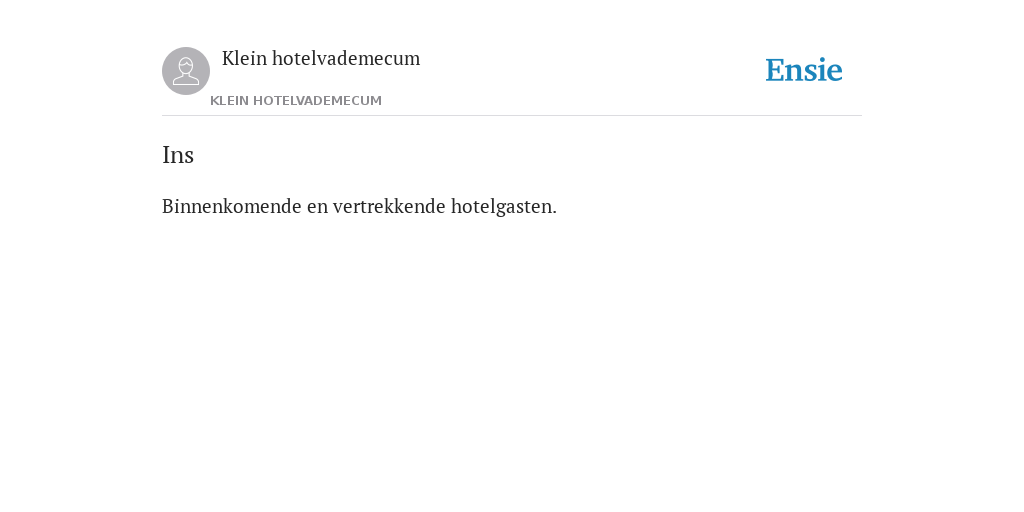Click the definition sentence about hotelgasten
This screenshot has width=1024, height=512.
359,206
